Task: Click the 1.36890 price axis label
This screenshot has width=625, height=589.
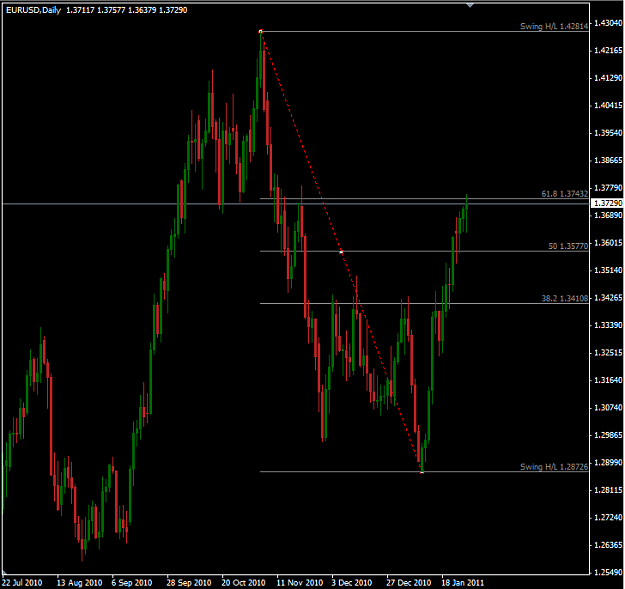Action: click(x=608, y=215)
